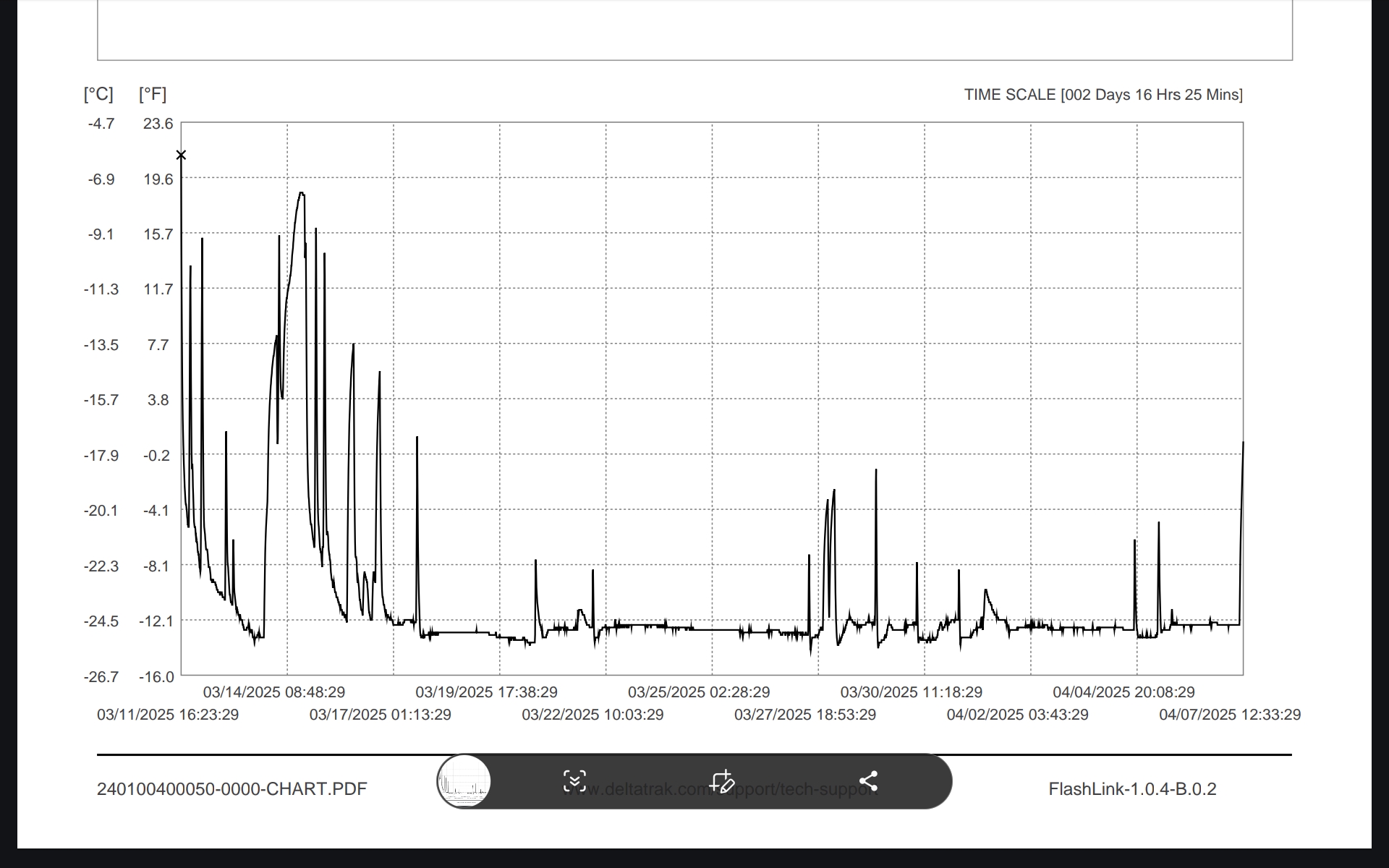Screen dimensions: 1389x868
Task: Click the '03/30/2025 11:18:29' timestamp
Action: (912, 692)
